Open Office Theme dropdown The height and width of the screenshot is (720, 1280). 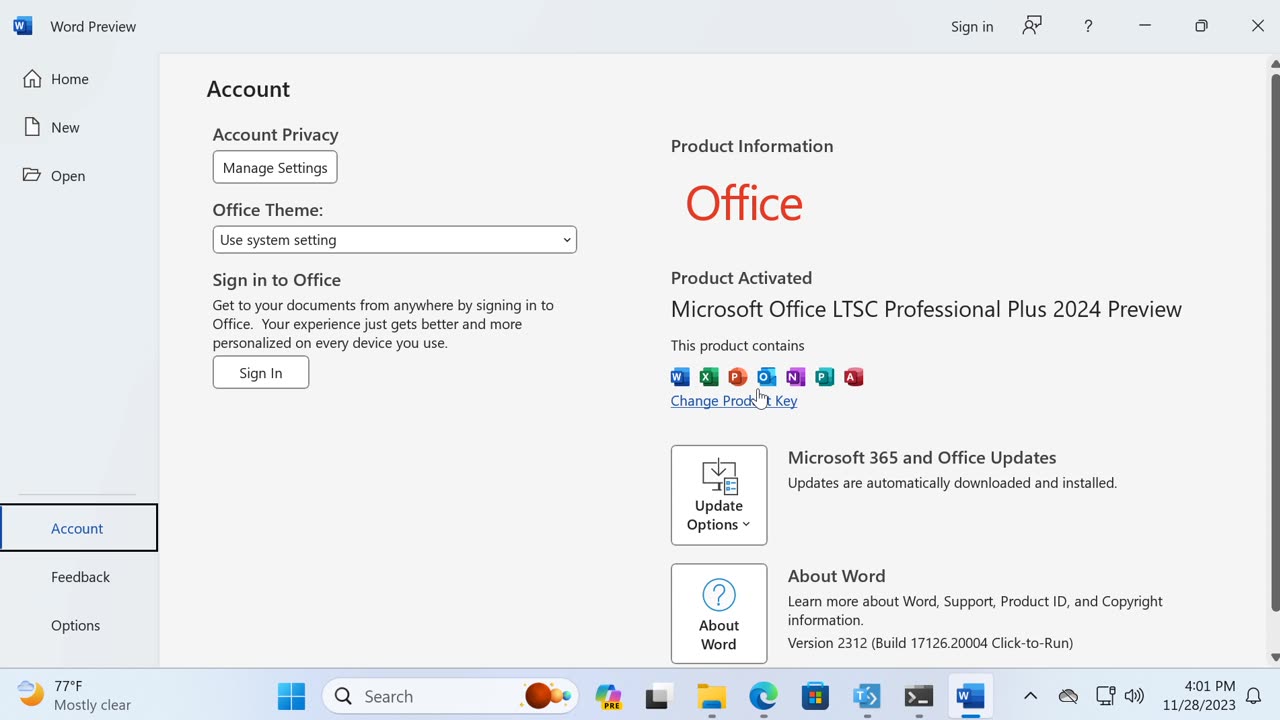click(x=394, y=240)
